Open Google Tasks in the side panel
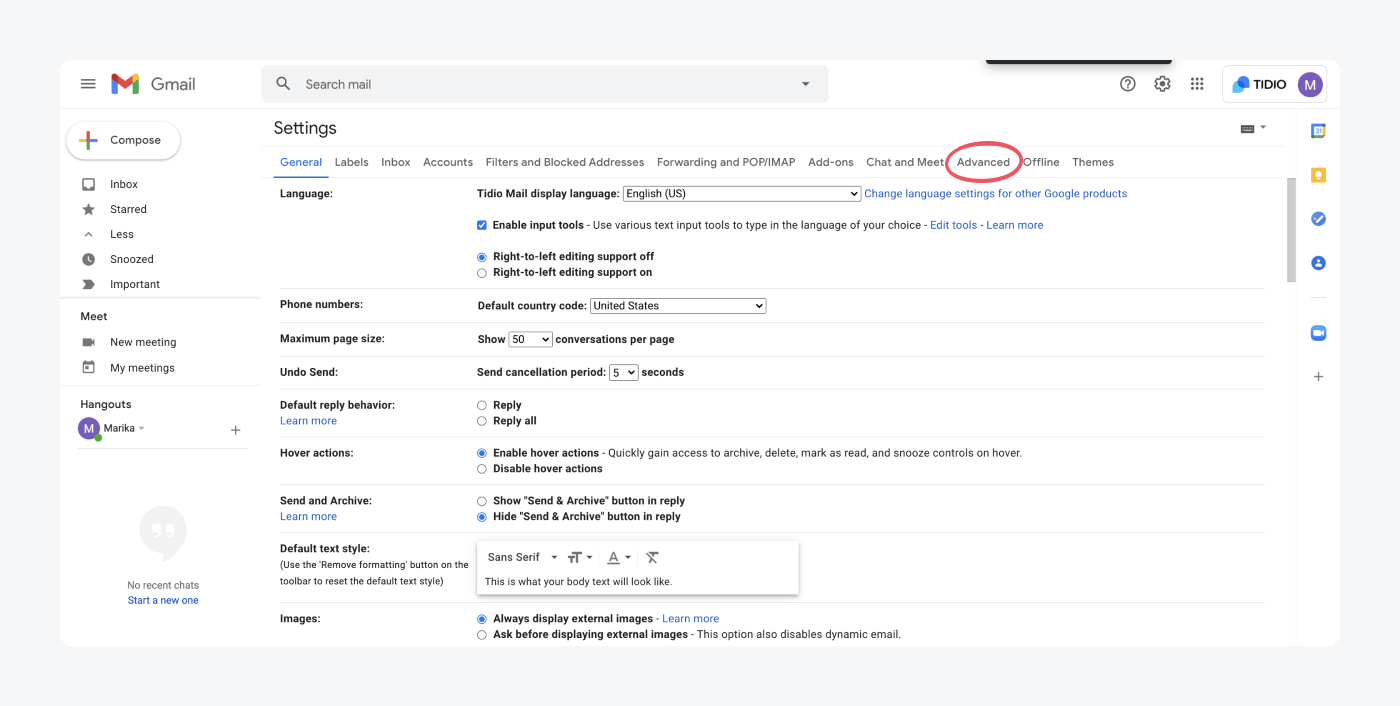 tap(1318, 218)
